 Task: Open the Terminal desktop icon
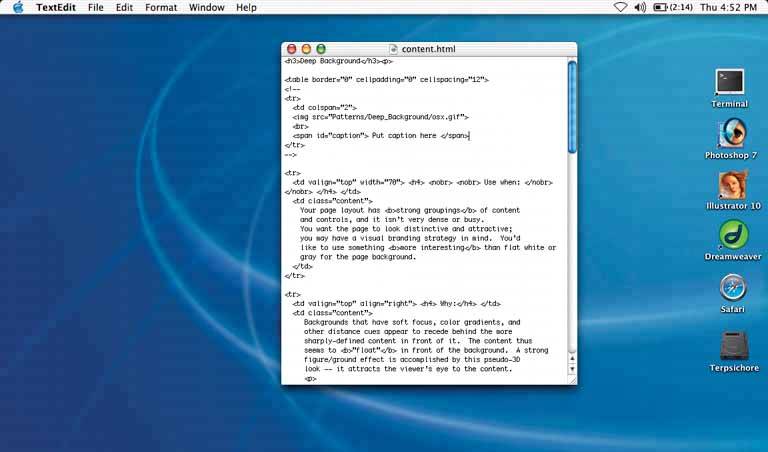pos(730,83)
